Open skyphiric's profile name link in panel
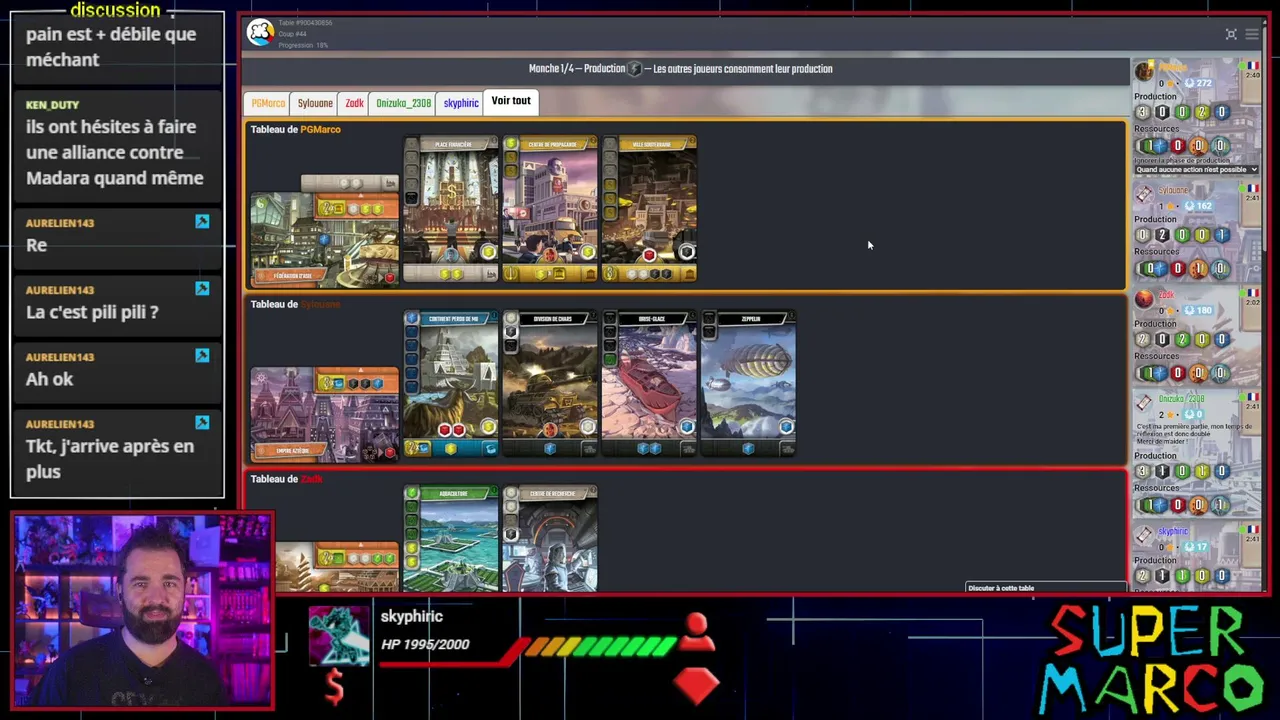 [1173, 531]
